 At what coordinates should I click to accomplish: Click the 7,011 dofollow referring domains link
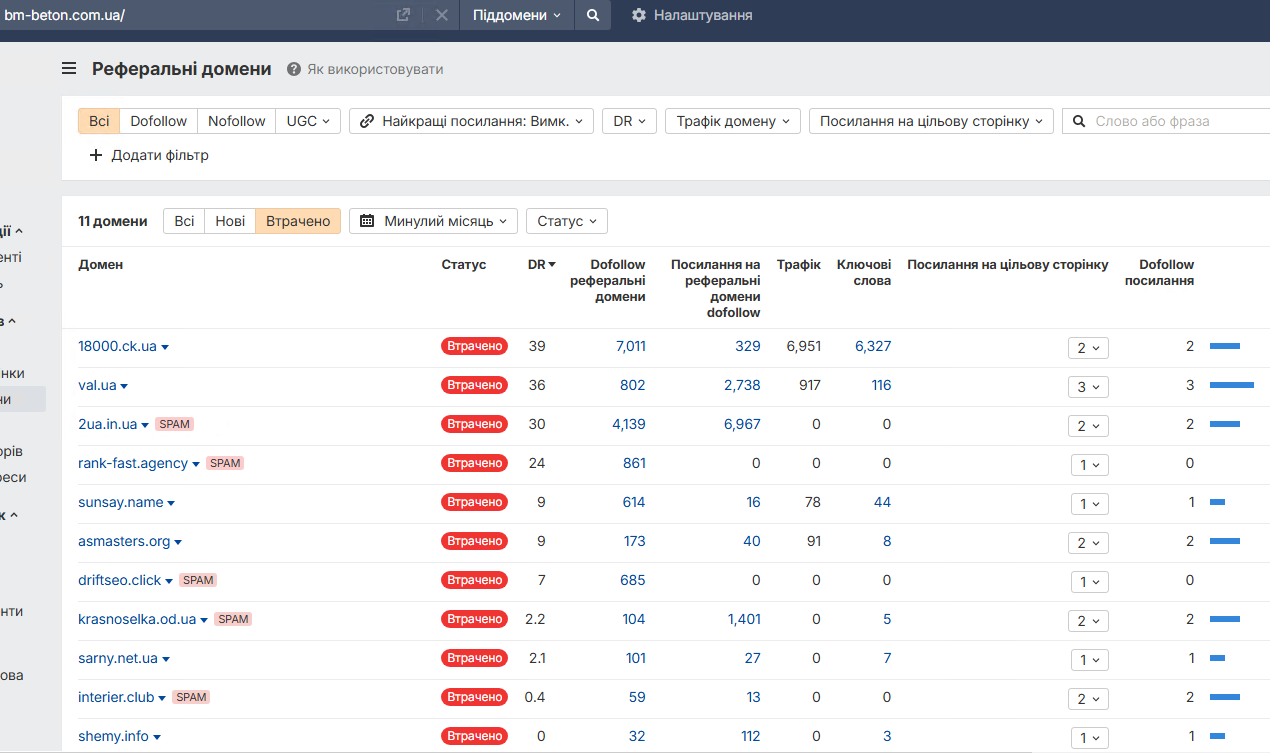pyautogui.click(x=630, y=346)
